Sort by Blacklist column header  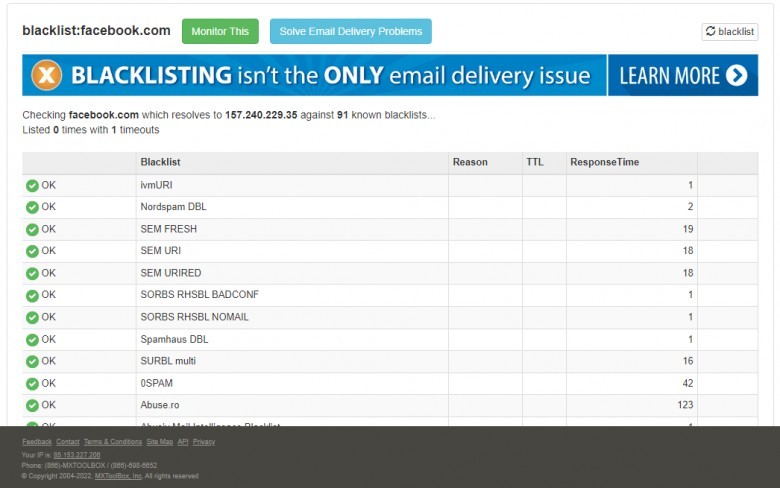tap(160, 162)
